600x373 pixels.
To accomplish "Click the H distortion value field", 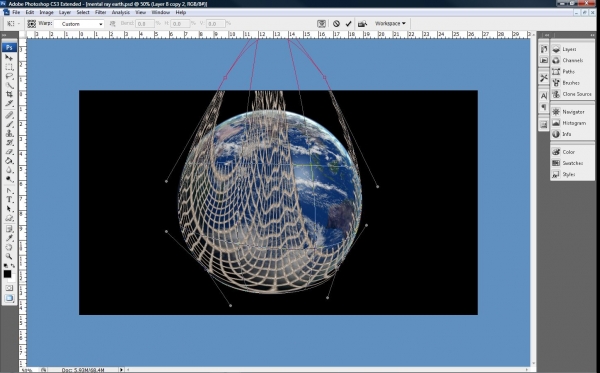I will coord(180,24).
